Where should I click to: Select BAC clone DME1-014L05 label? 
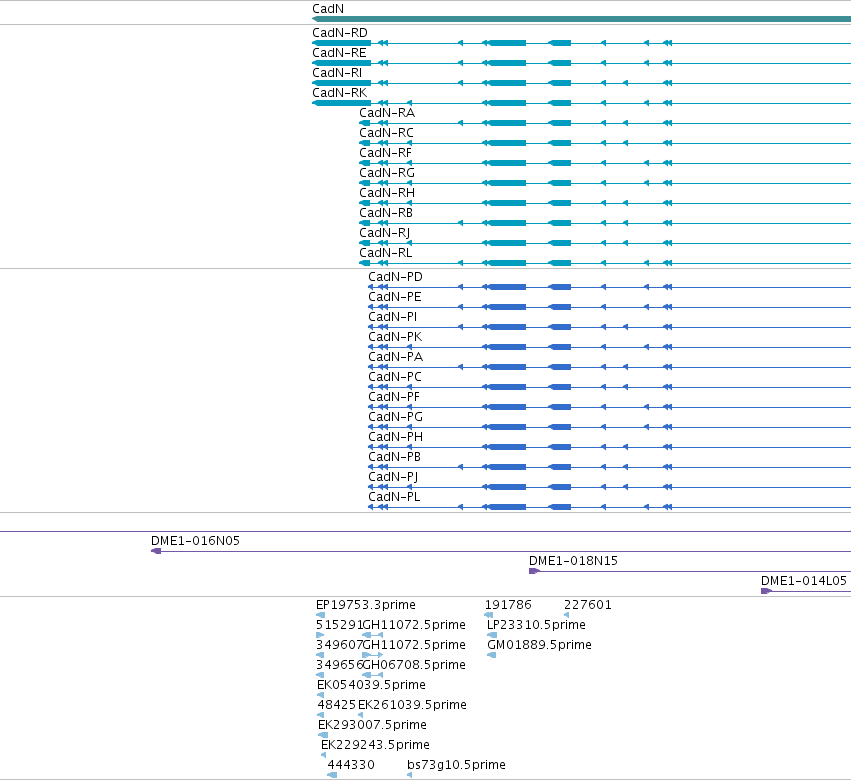coord(804,581)
